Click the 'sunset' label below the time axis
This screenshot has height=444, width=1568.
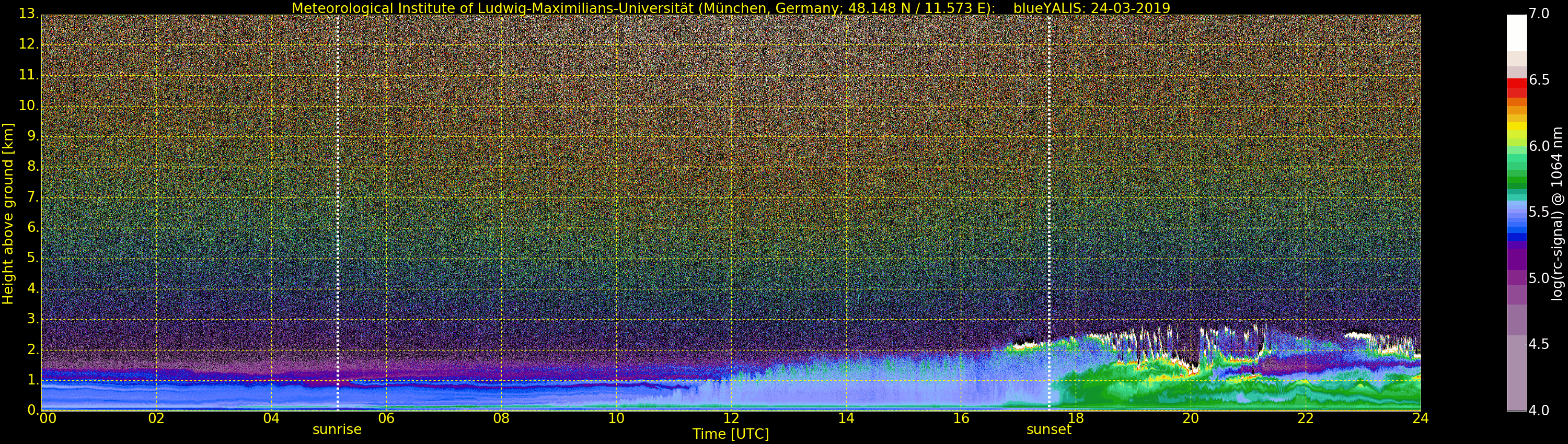1049,429
